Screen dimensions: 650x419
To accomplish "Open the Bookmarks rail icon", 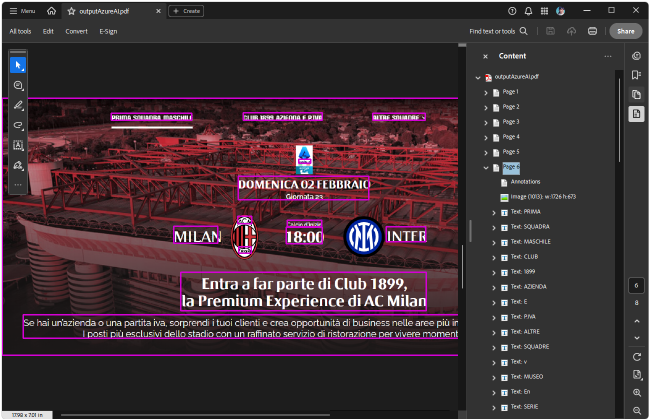I will (636, 75).
